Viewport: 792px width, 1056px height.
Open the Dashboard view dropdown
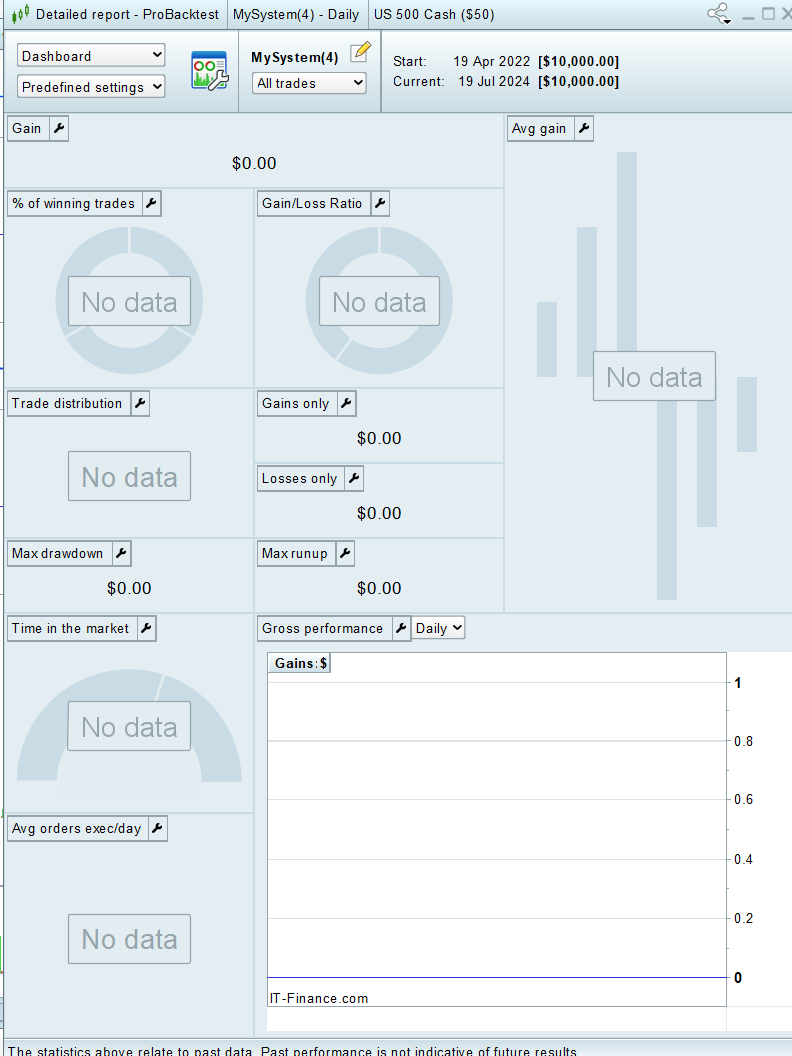click(x=91, y=56)
